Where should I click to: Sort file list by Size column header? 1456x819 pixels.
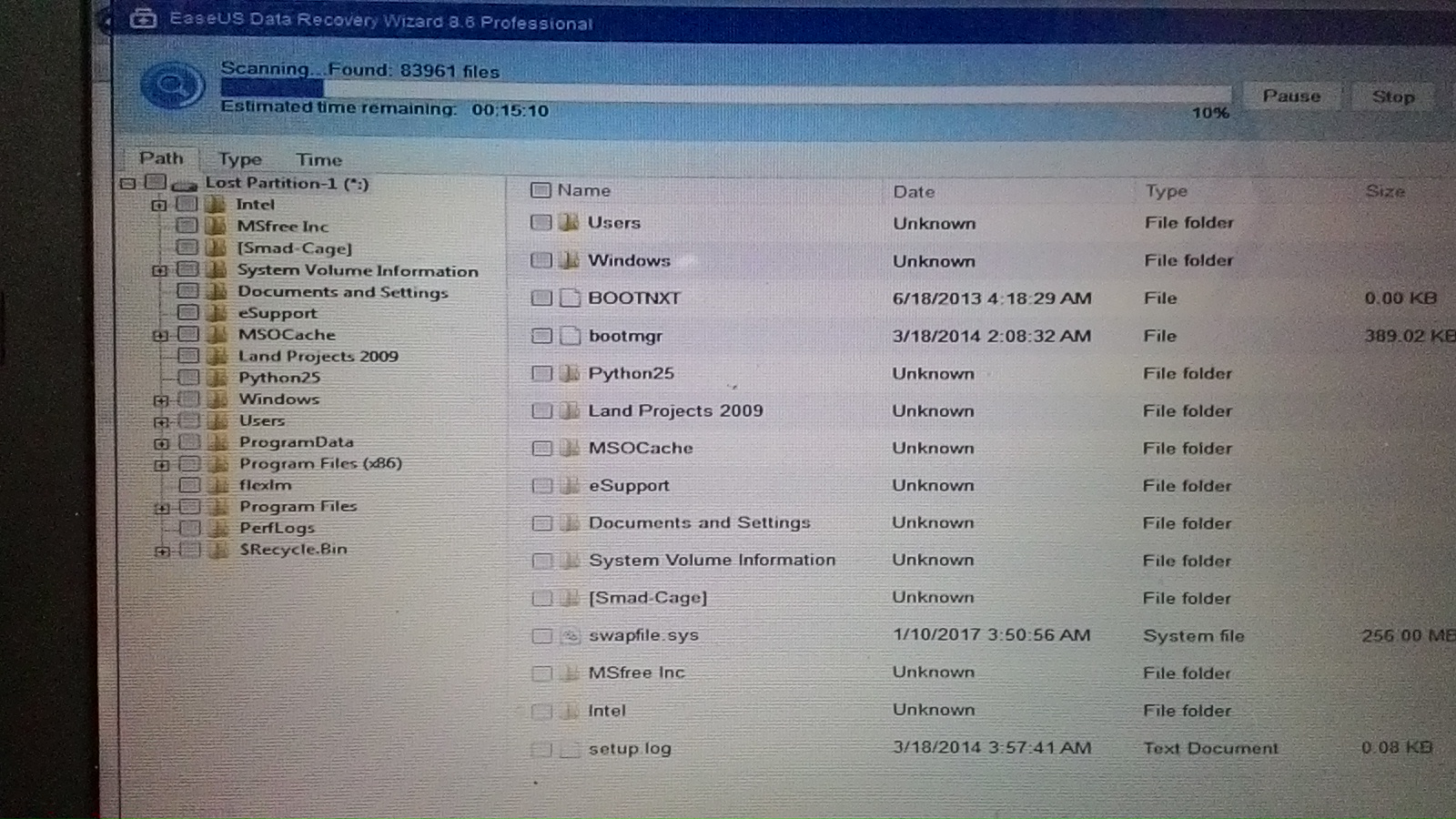coord(1385,191)
